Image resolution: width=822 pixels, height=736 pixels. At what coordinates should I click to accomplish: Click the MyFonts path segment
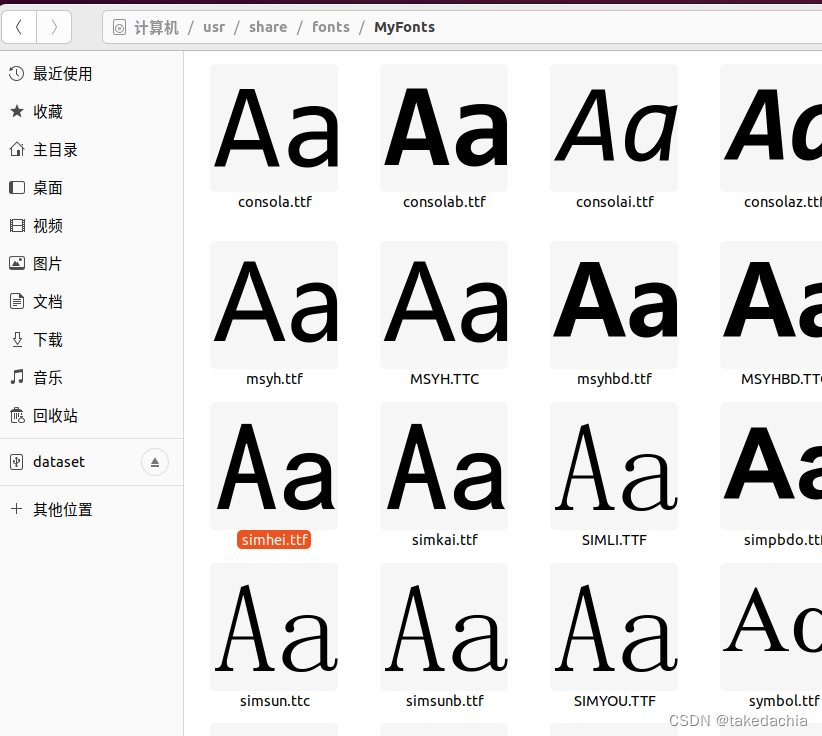[404, 27]
